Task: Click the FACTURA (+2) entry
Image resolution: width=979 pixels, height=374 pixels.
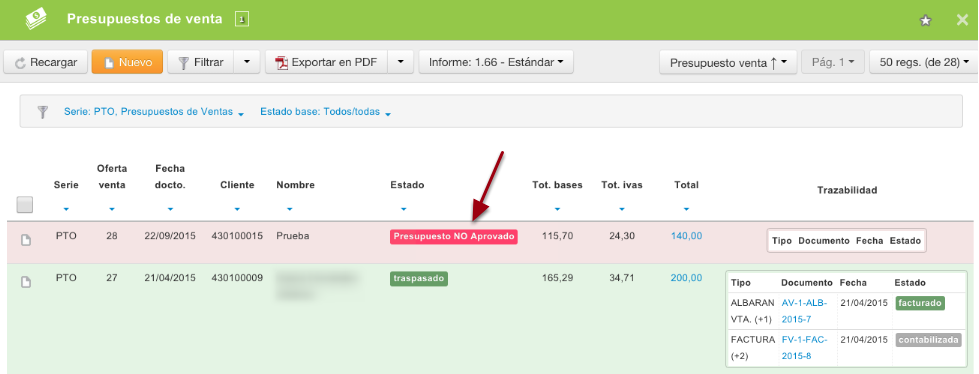Action: pos(752,348)
